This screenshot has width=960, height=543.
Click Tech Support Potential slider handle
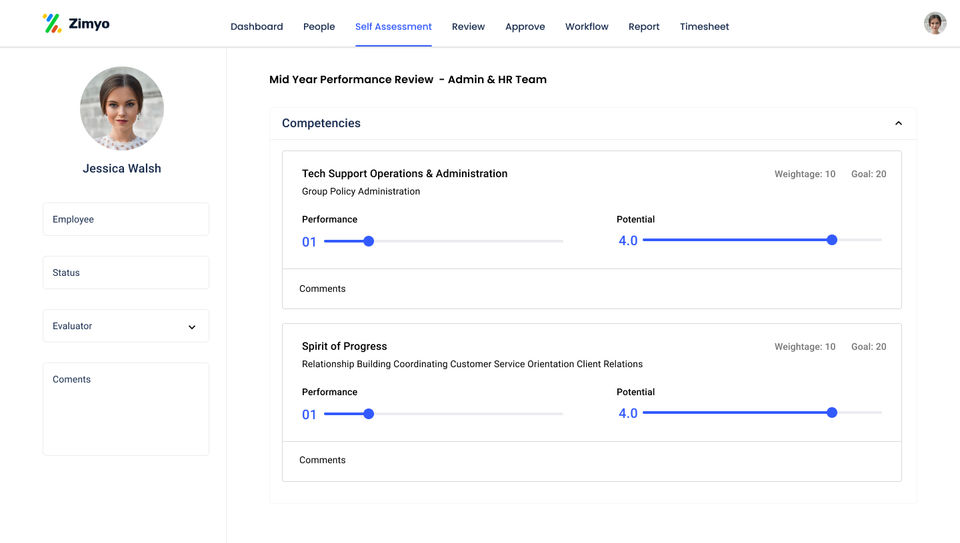click(x=832, y=240)
